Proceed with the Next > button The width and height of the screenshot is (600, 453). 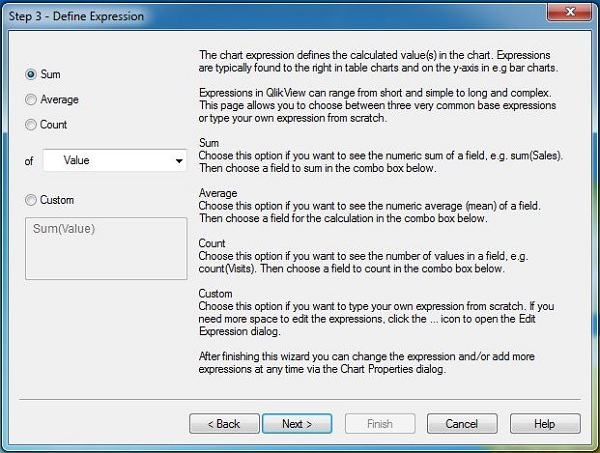point(297,424)
